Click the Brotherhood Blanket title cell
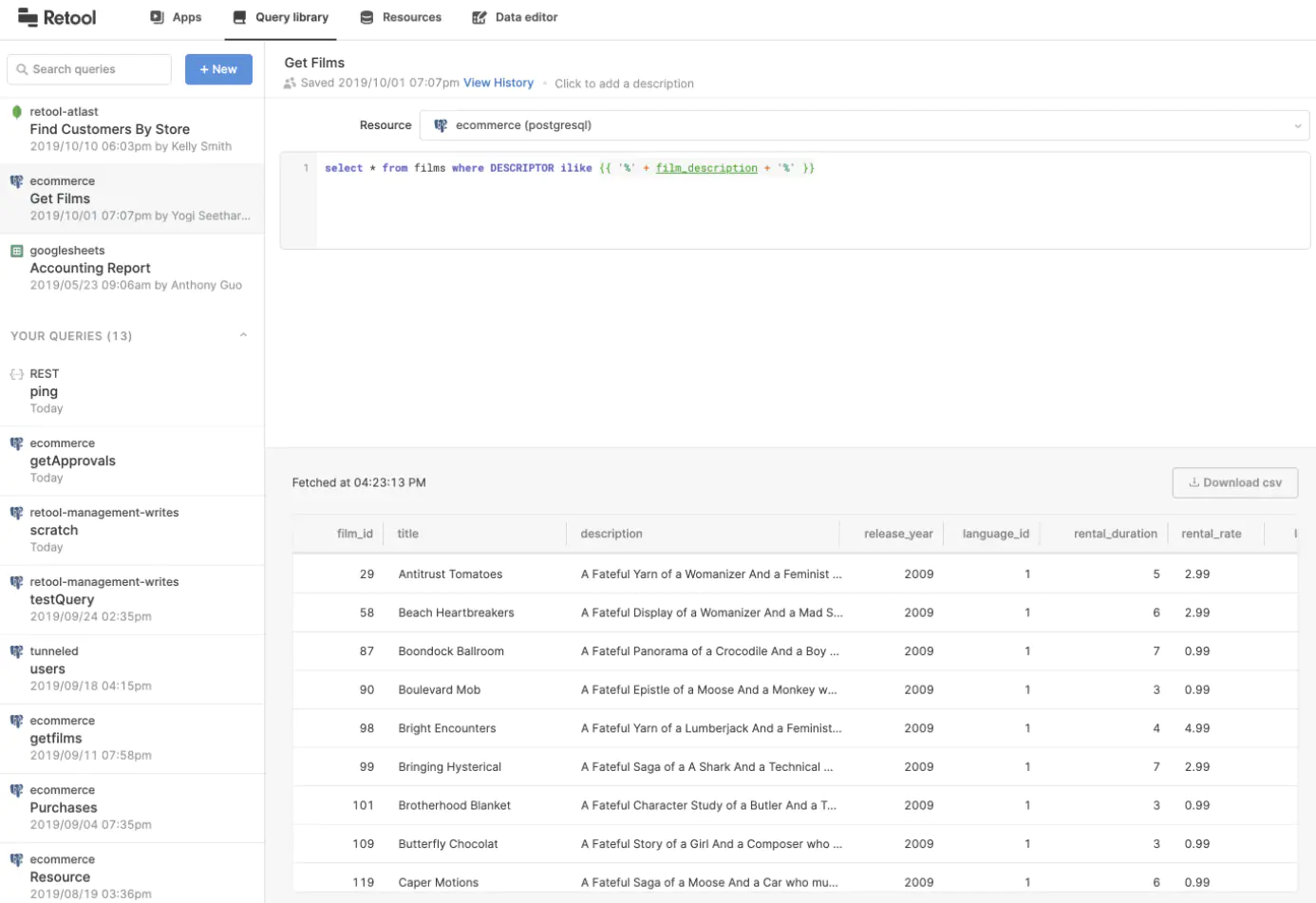 455,805
